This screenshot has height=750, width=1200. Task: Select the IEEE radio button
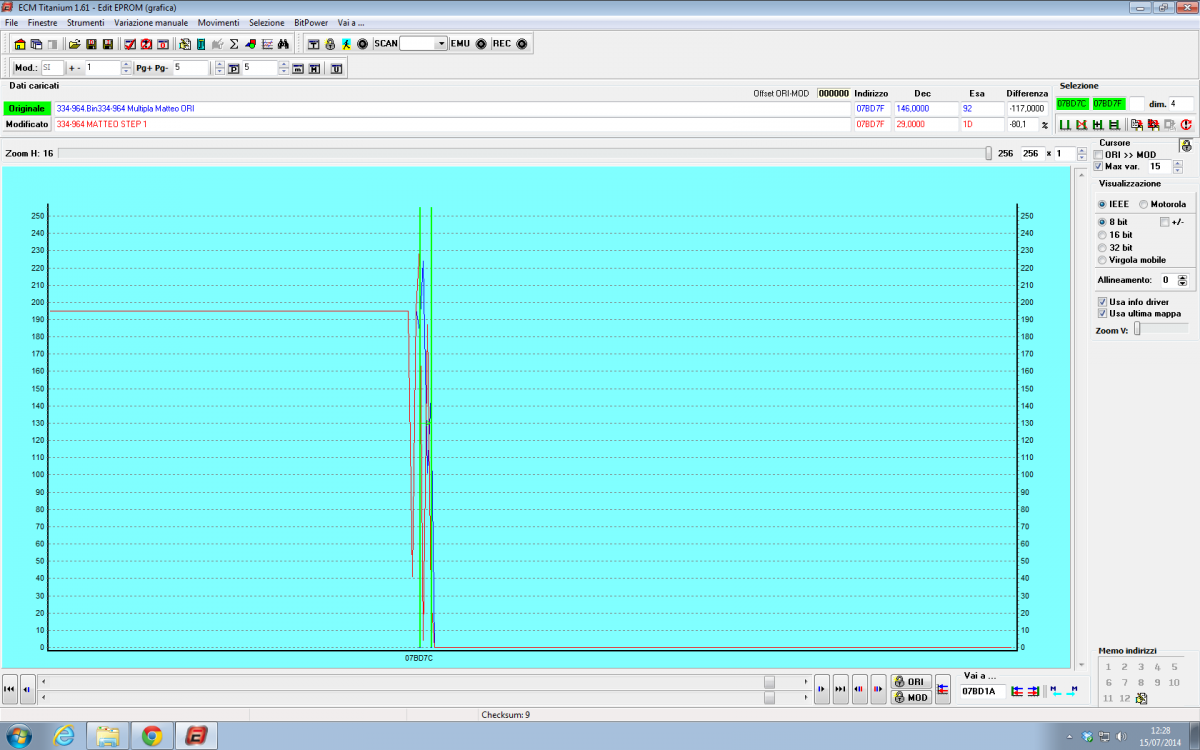tap(1102, 204)
